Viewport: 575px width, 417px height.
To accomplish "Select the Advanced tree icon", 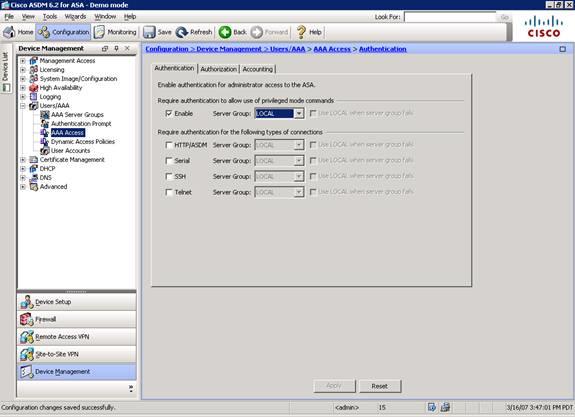I will pos(33,187).
